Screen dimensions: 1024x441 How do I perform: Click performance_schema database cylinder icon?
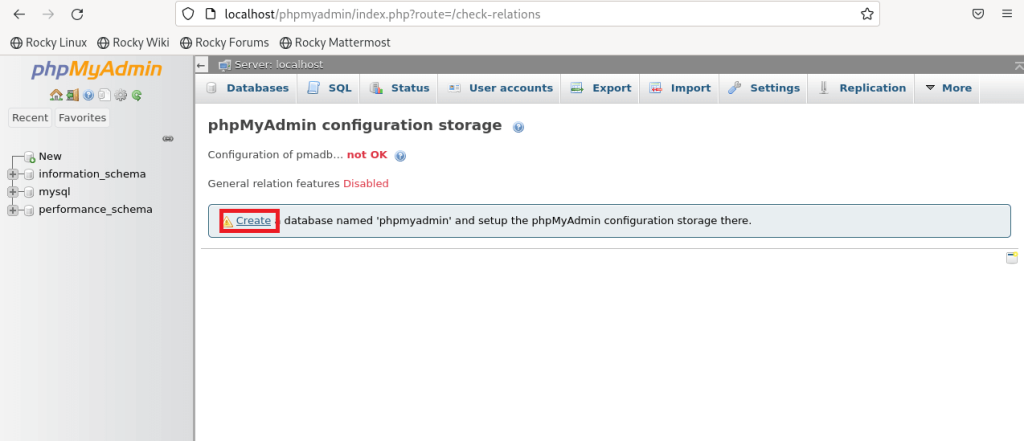tap(29, 210)
